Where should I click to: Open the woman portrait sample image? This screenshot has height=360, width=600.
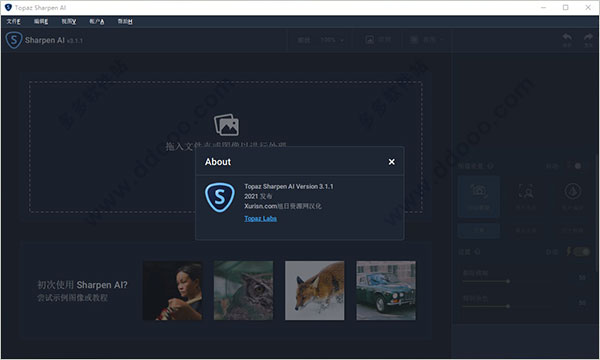(173, 290)
